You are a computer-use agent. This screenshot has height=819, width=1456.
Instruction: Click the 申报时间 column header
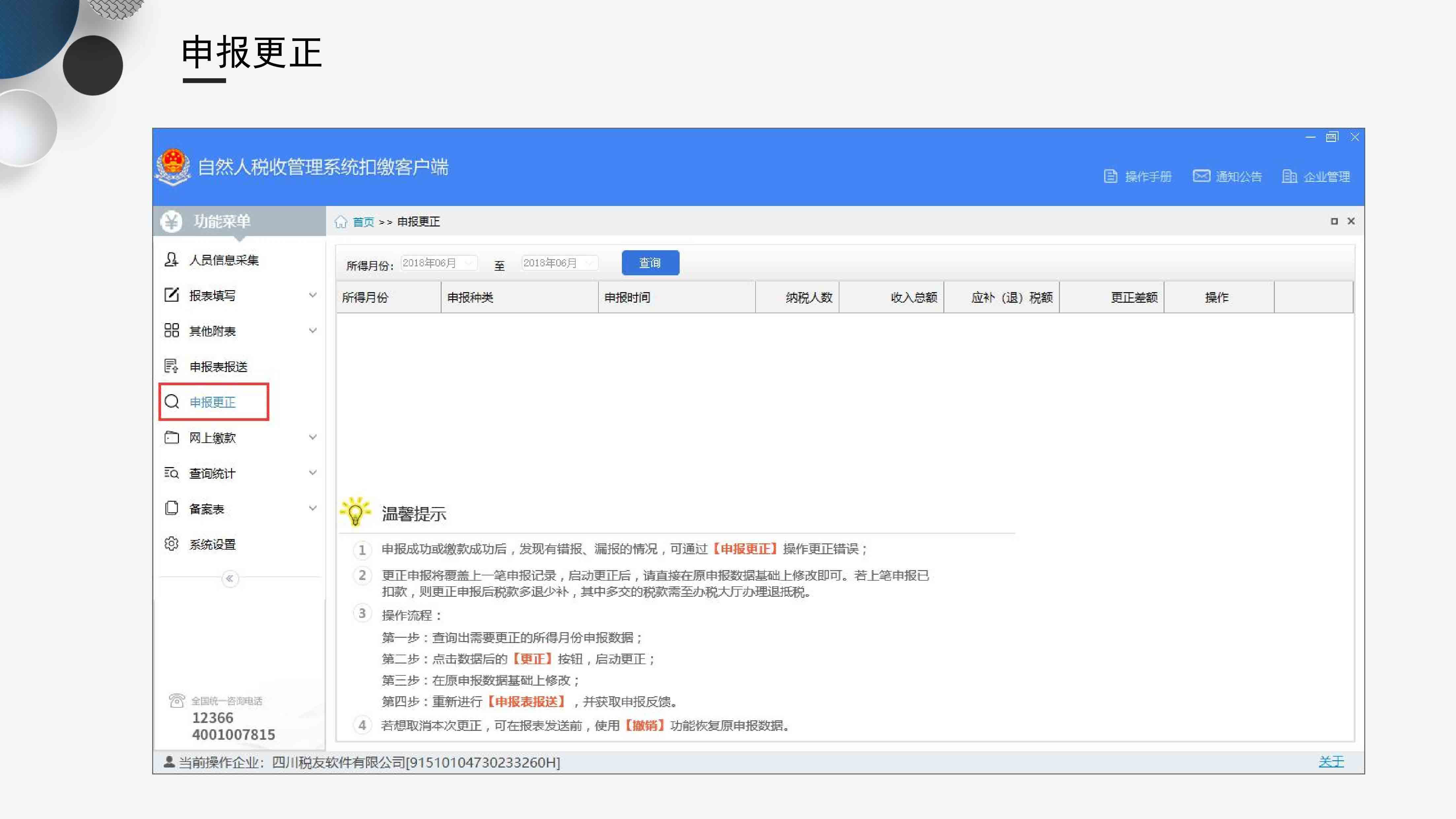pos(677,297)
